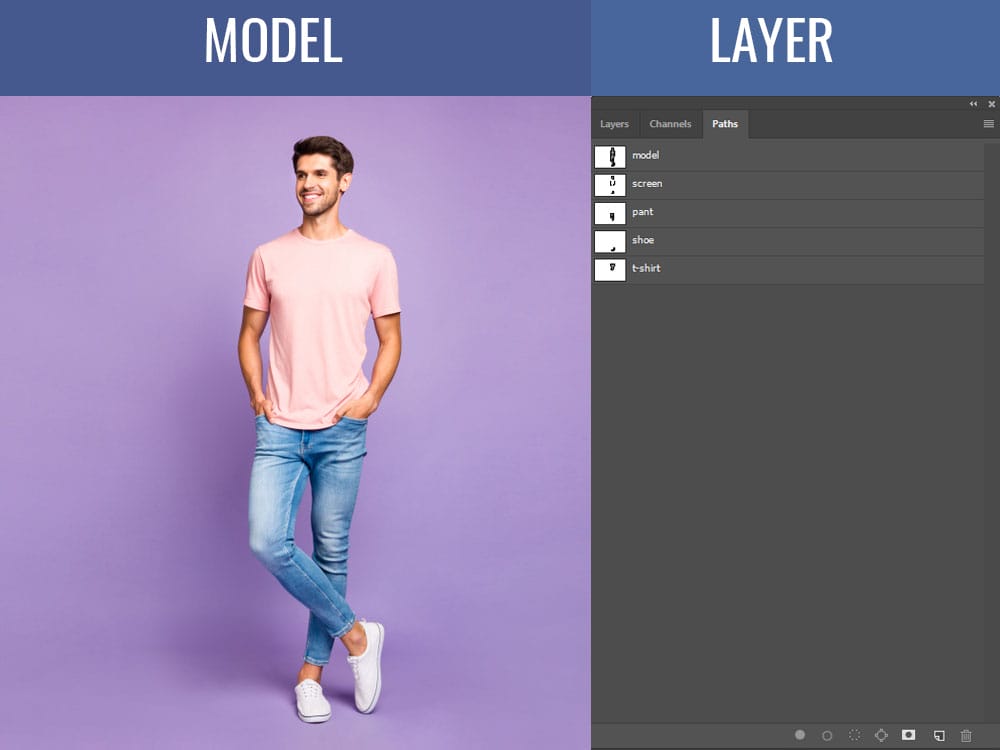Switch to the Layers tab

click(x=614, y=124)
